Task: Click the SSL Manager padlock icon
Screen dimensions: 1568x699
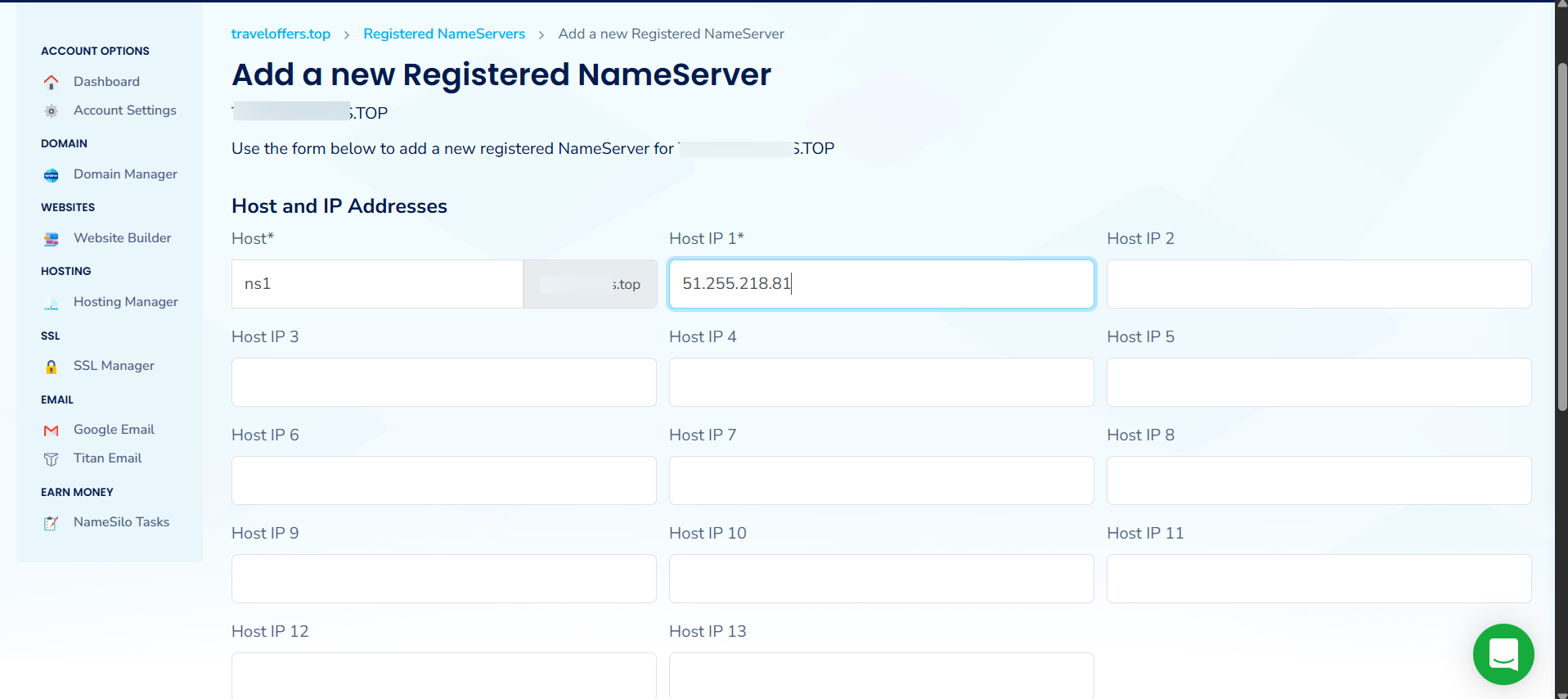Action: [52, 367]
